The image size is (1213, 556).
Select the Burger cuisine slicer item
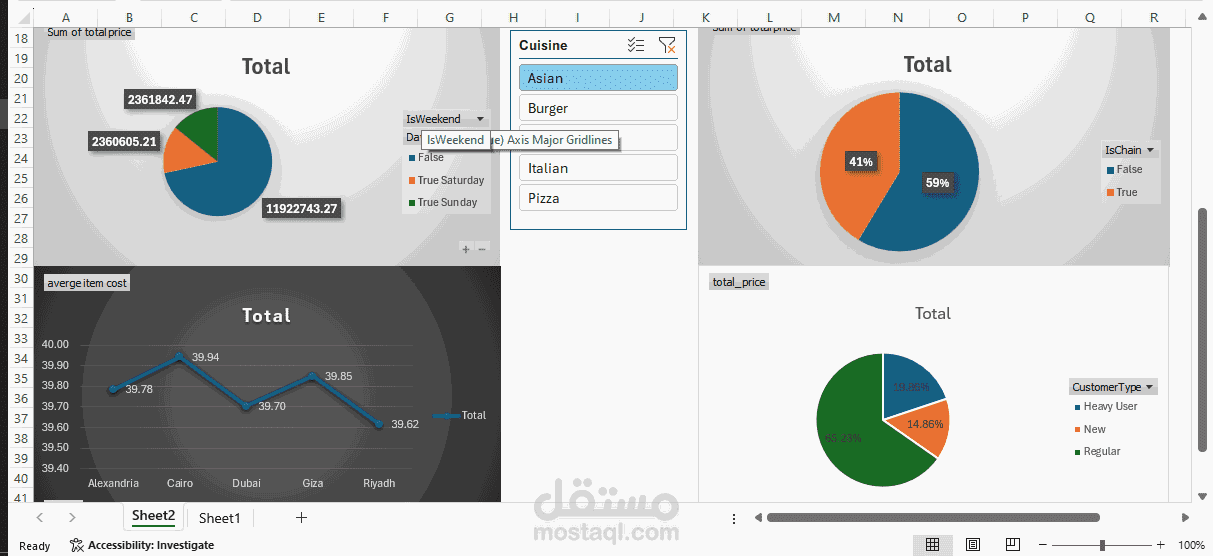[x=598, y=108]
